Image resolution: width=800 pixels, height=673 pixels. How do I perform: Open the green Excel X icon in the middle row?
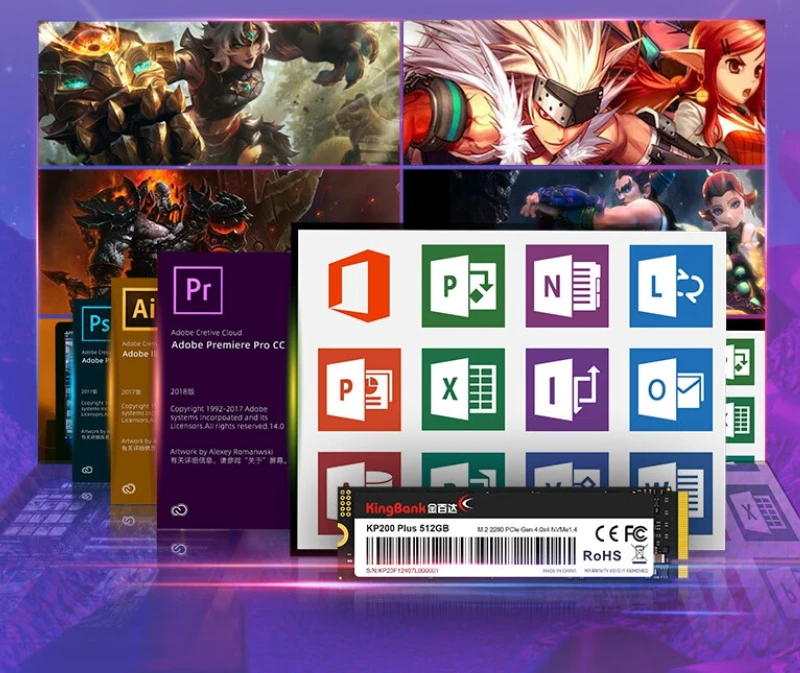coord(463,390)
